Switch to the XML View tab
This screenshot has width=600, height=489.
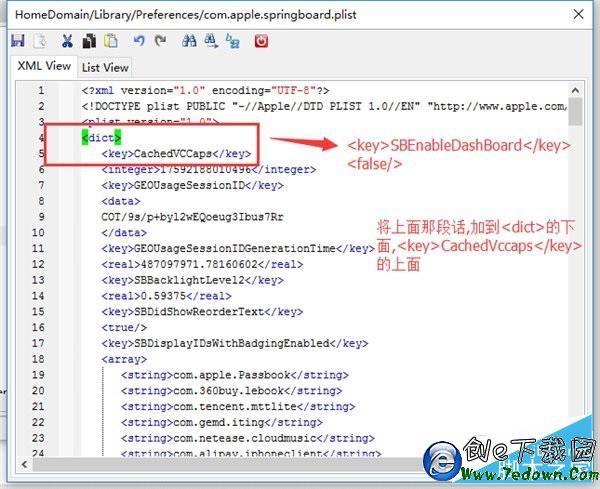tap(44, 66)
